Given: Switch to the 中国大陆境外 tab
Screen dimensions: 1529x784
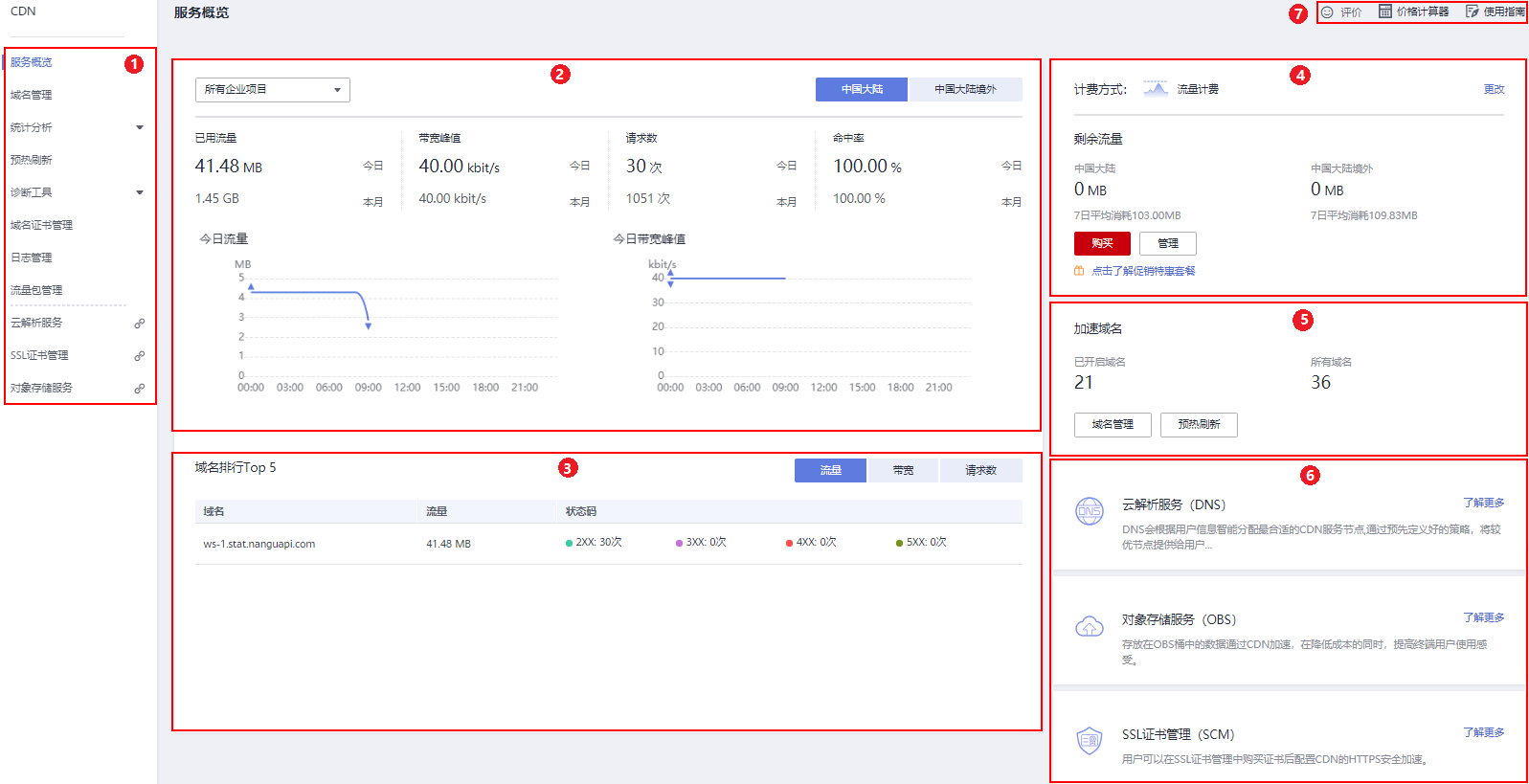Looking at the screenshot, I should [965, 89].
